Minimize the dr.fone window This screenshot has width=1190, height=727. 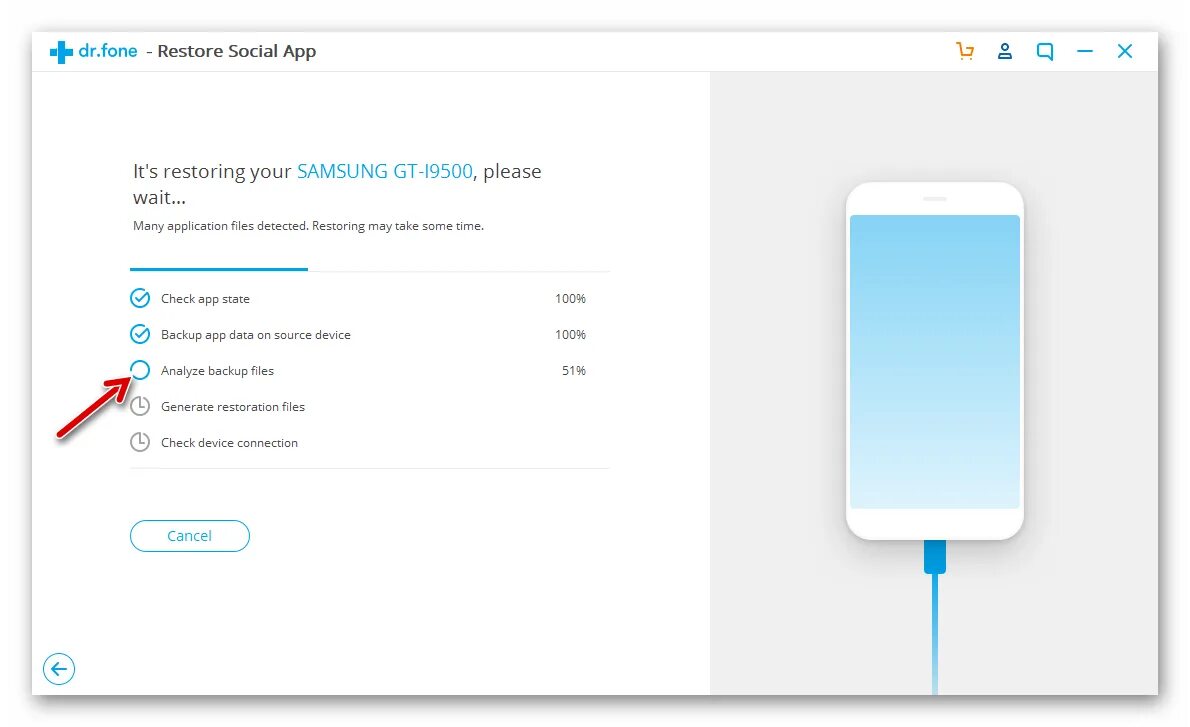tap(1085, 51)
